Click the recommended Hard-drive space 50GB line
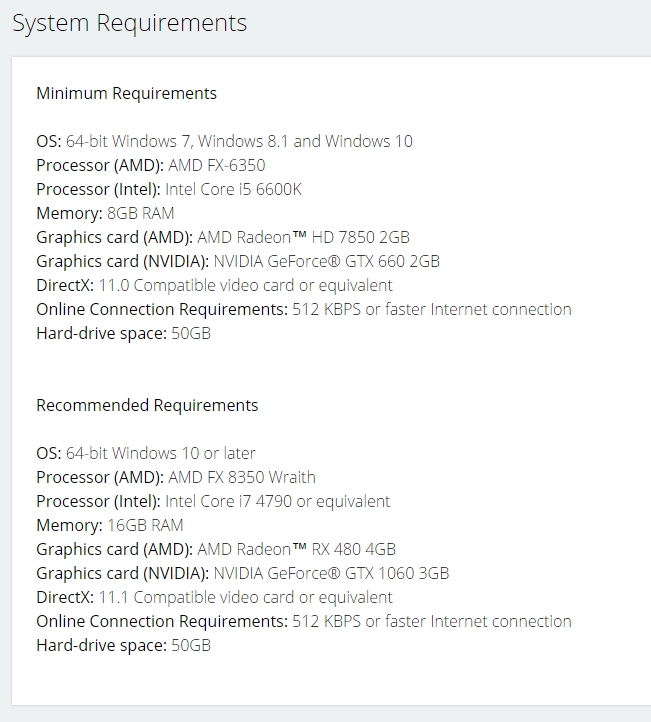 pyautogui.click(x=123, y=645)
